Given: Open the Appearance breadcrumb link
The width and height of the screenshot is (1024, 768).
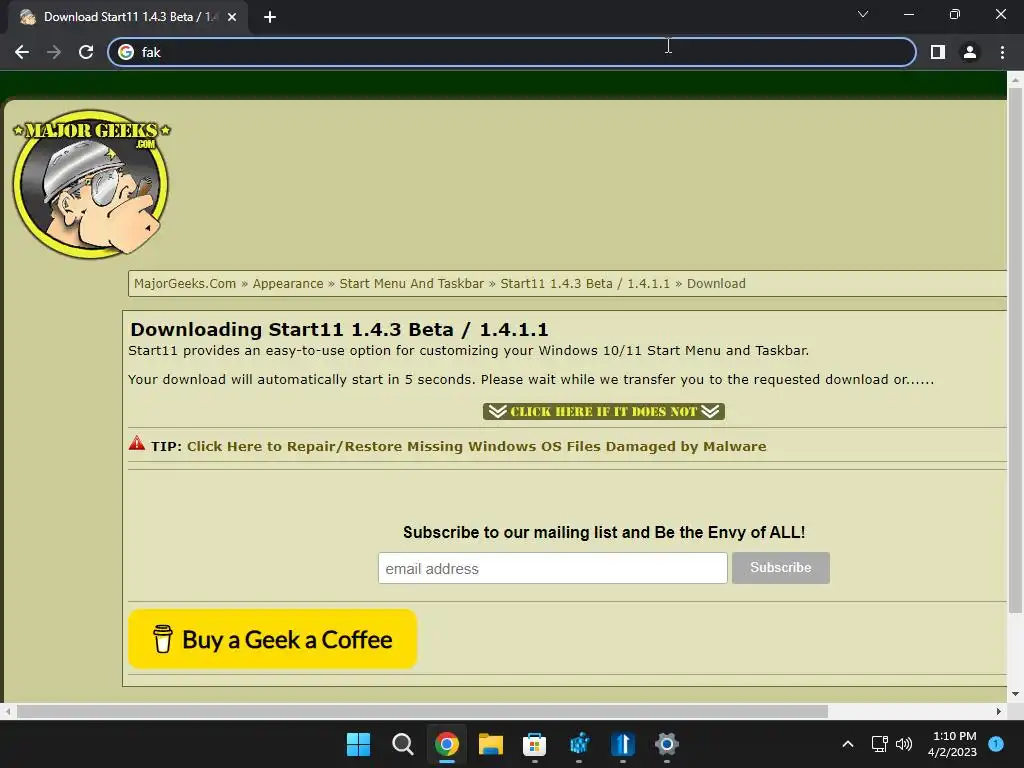Looking at the screenshot, I should tap(288, 283).
